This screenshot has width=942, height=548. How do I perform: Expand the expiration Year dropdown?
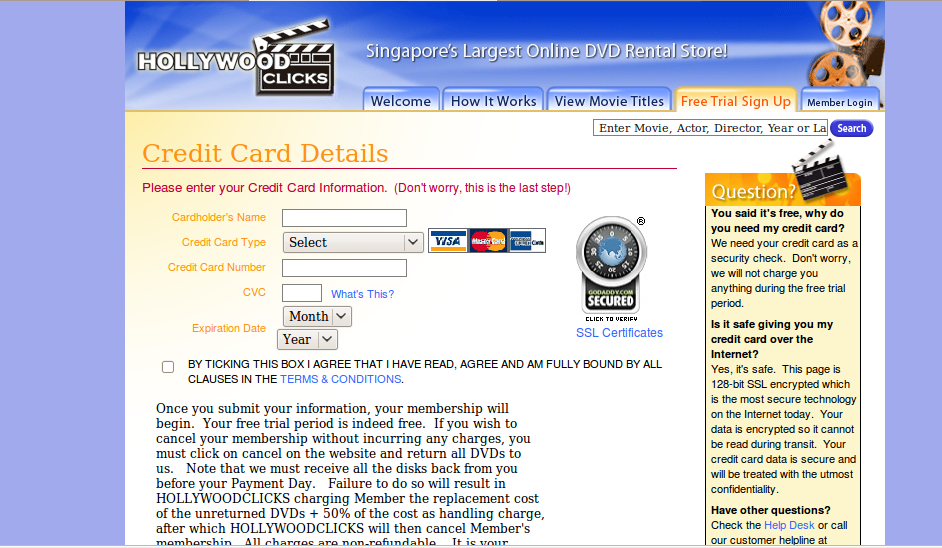(x=307, y=340)
